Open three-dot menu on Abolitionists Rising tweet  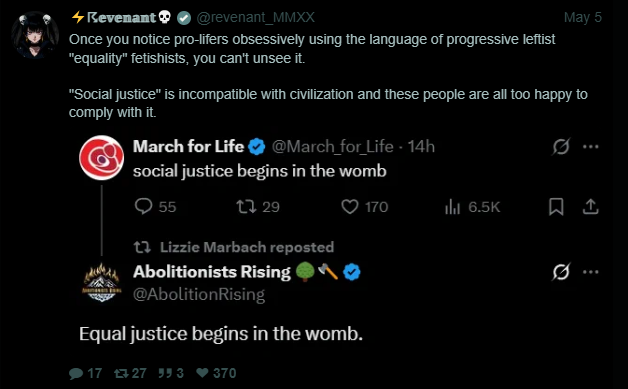click(x=591, y=272)
